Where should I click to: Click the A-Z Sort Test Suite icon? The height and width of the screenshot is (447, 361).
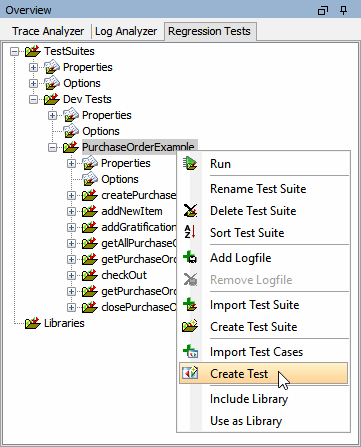coord(190,232)
